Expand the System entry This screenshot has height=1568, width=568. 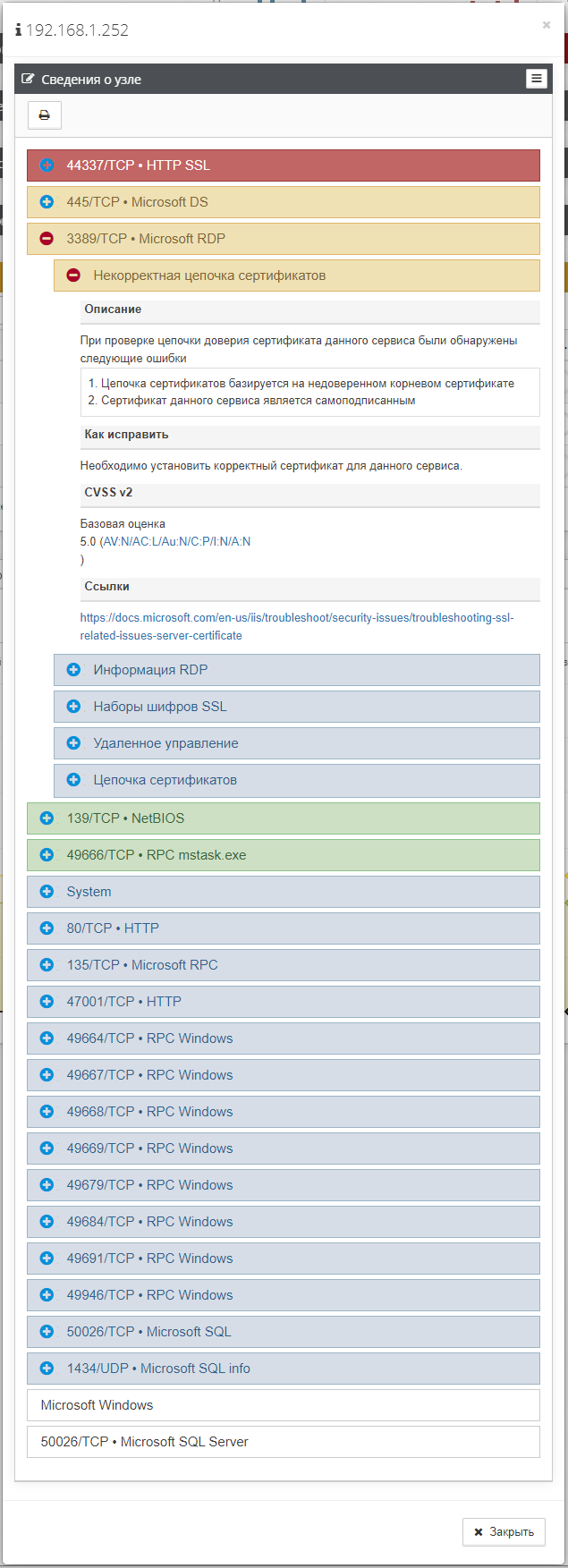pyautogui.click(x=47, y=892)
